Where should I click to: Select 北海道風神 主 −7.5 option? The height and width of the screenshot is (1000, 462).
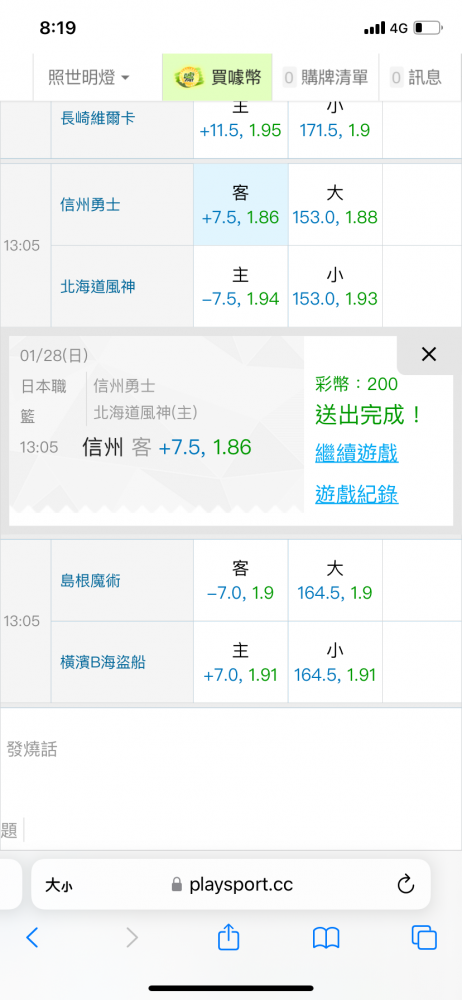pos(241,286)
